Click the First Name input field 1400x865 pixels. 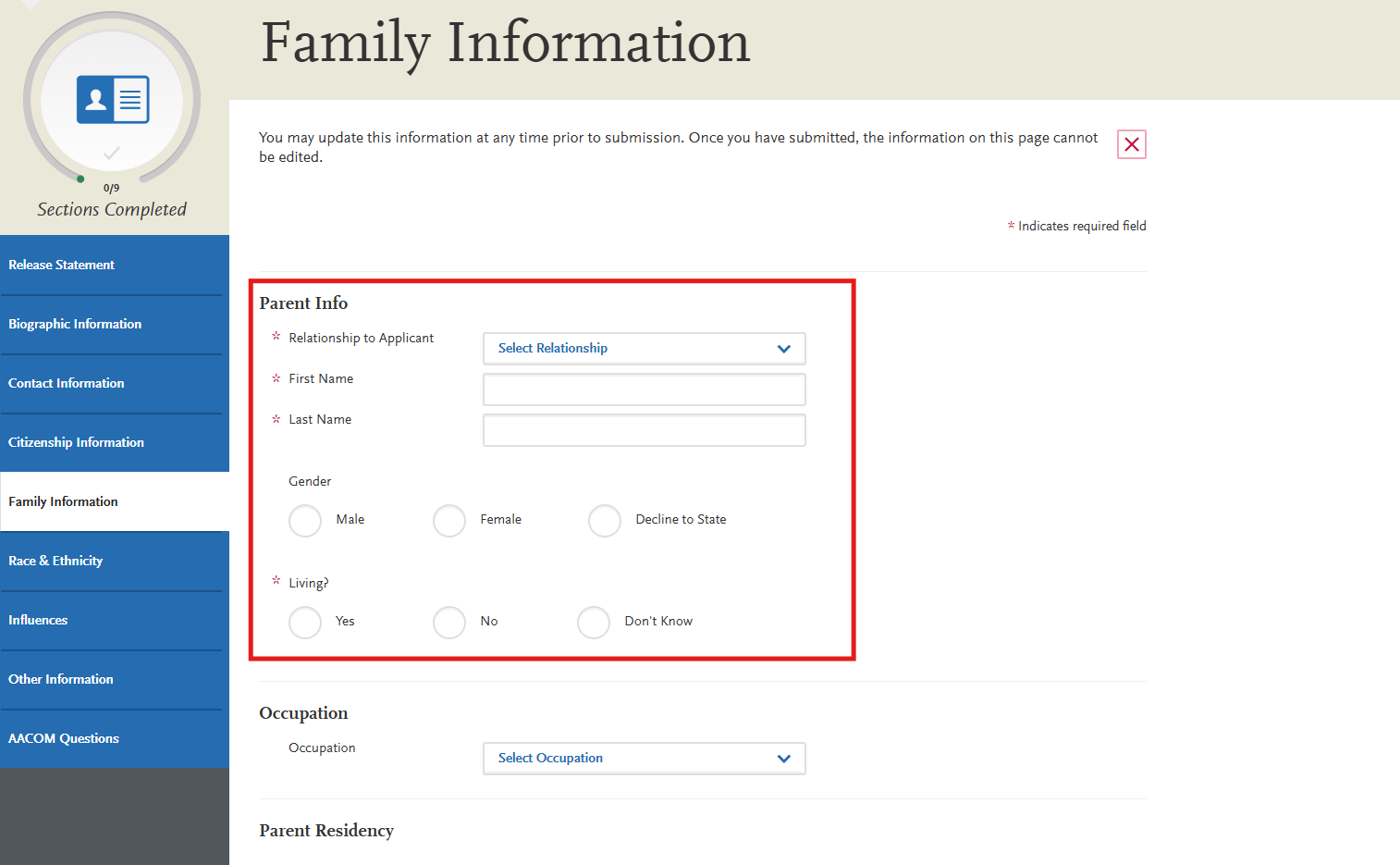(x=644, y=389)
